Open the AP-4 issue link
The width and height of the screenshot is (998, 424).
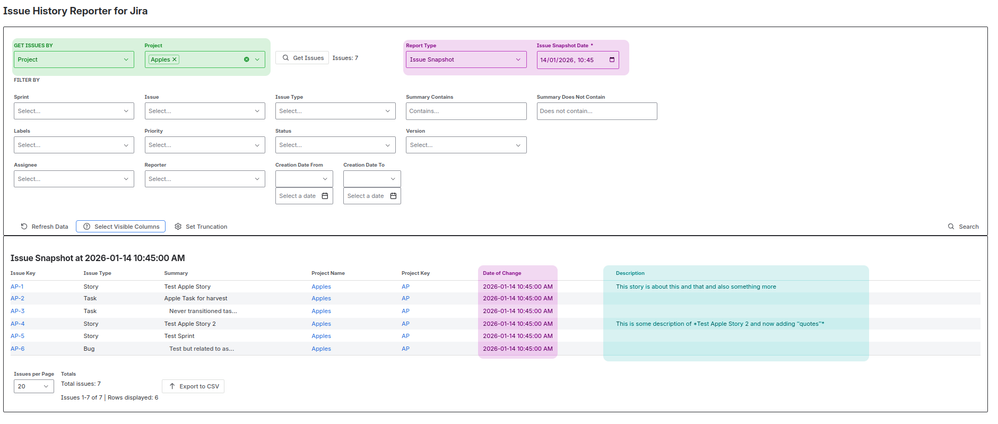click(x=17, y=323)
